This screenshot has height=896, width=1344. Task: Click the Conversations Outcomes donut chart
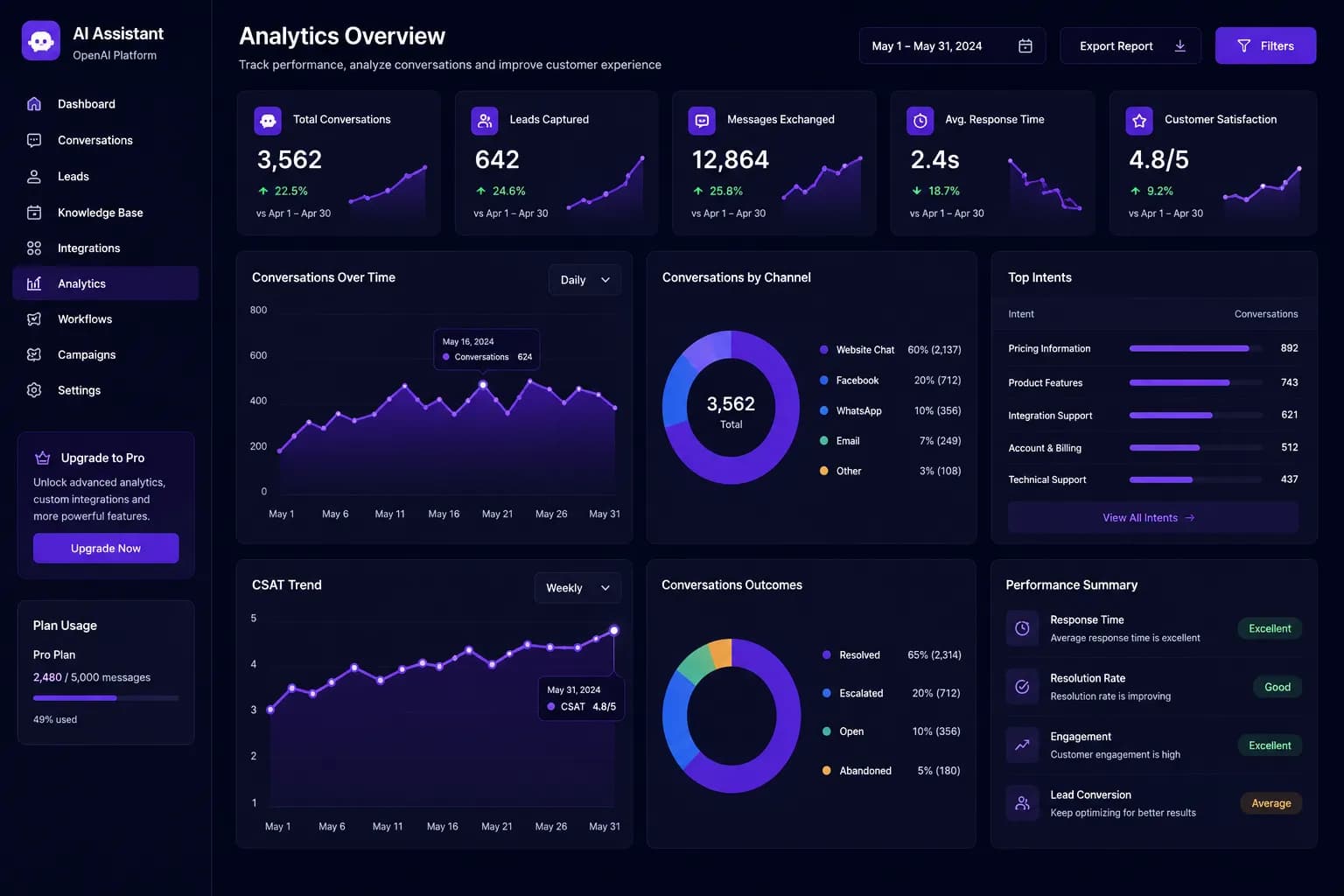coord(731,716)
